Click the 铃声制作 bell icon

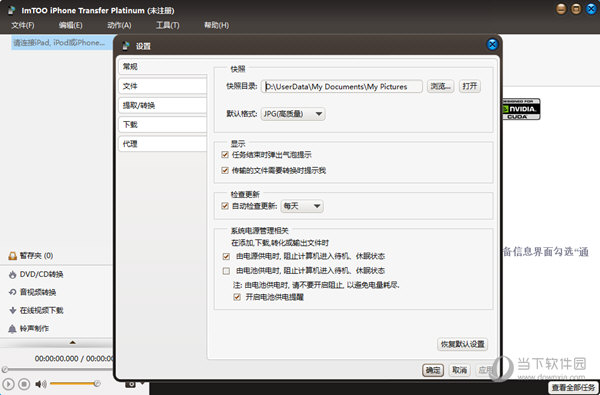pos(13,328)
